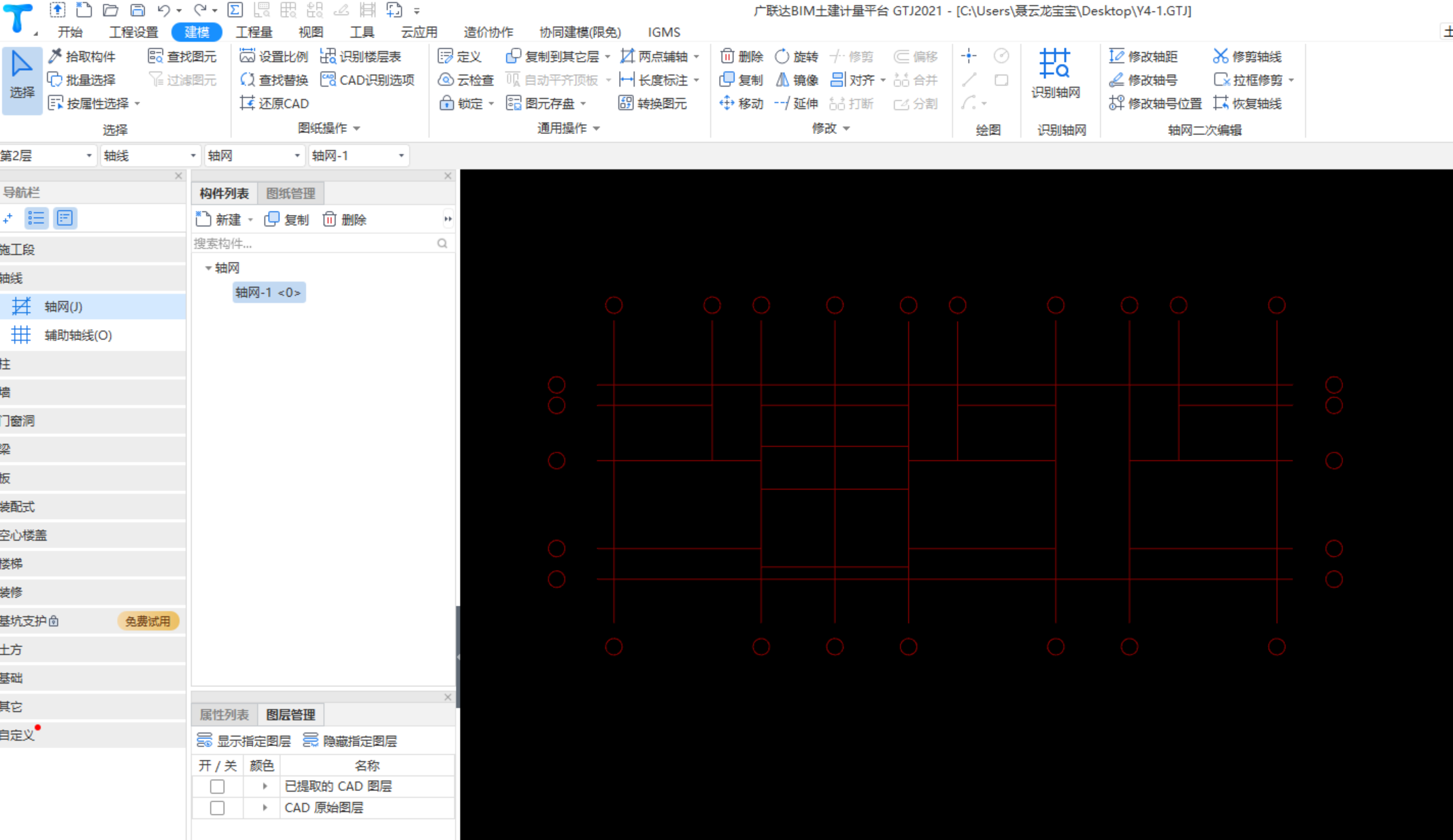Screen dimensions: 1453x840
Task: Open CAD识别选项 settings
Action: (x=367, y=80)
